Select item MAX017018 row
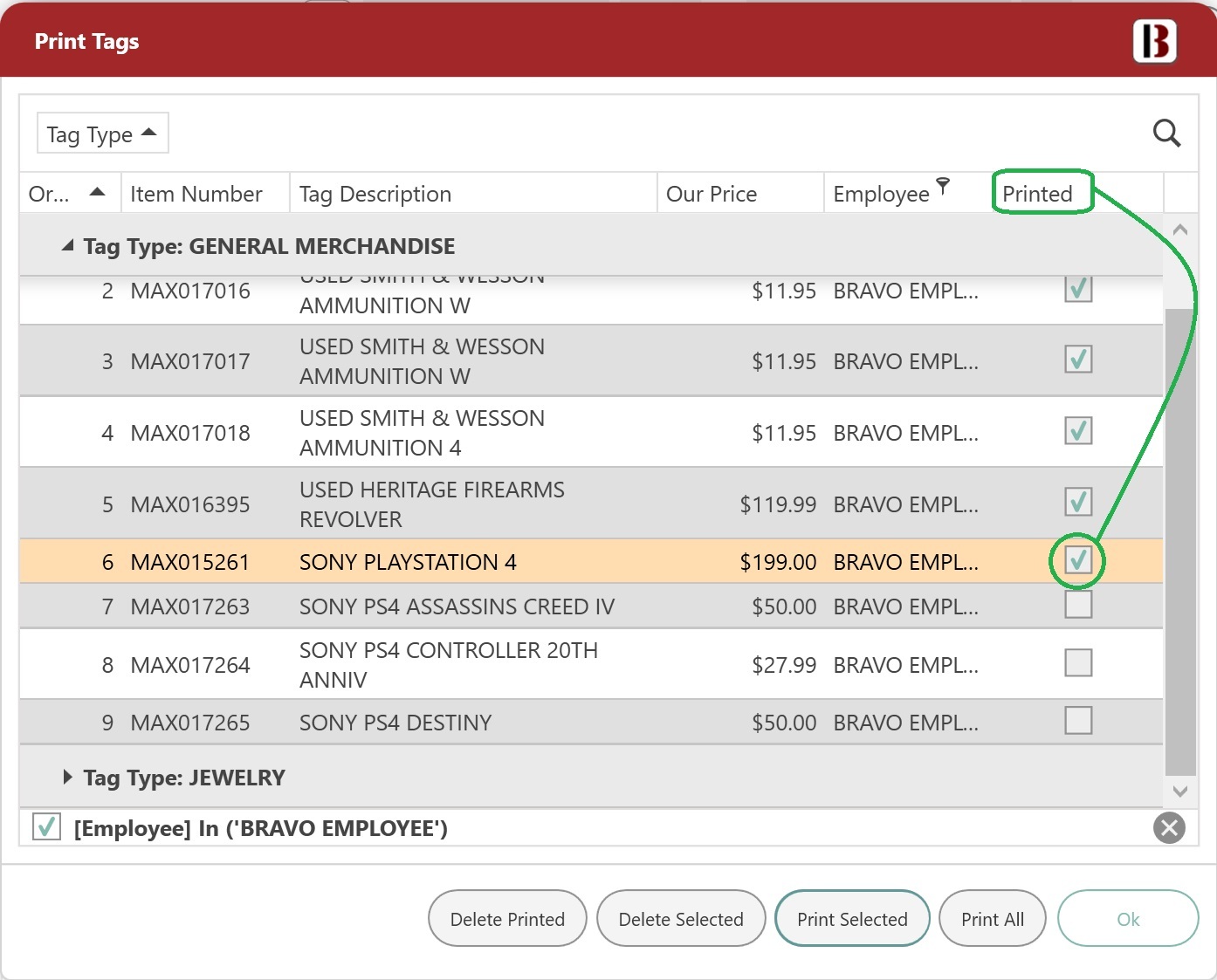This screenshot has width=1217, height=980. (x=591, y=433)
